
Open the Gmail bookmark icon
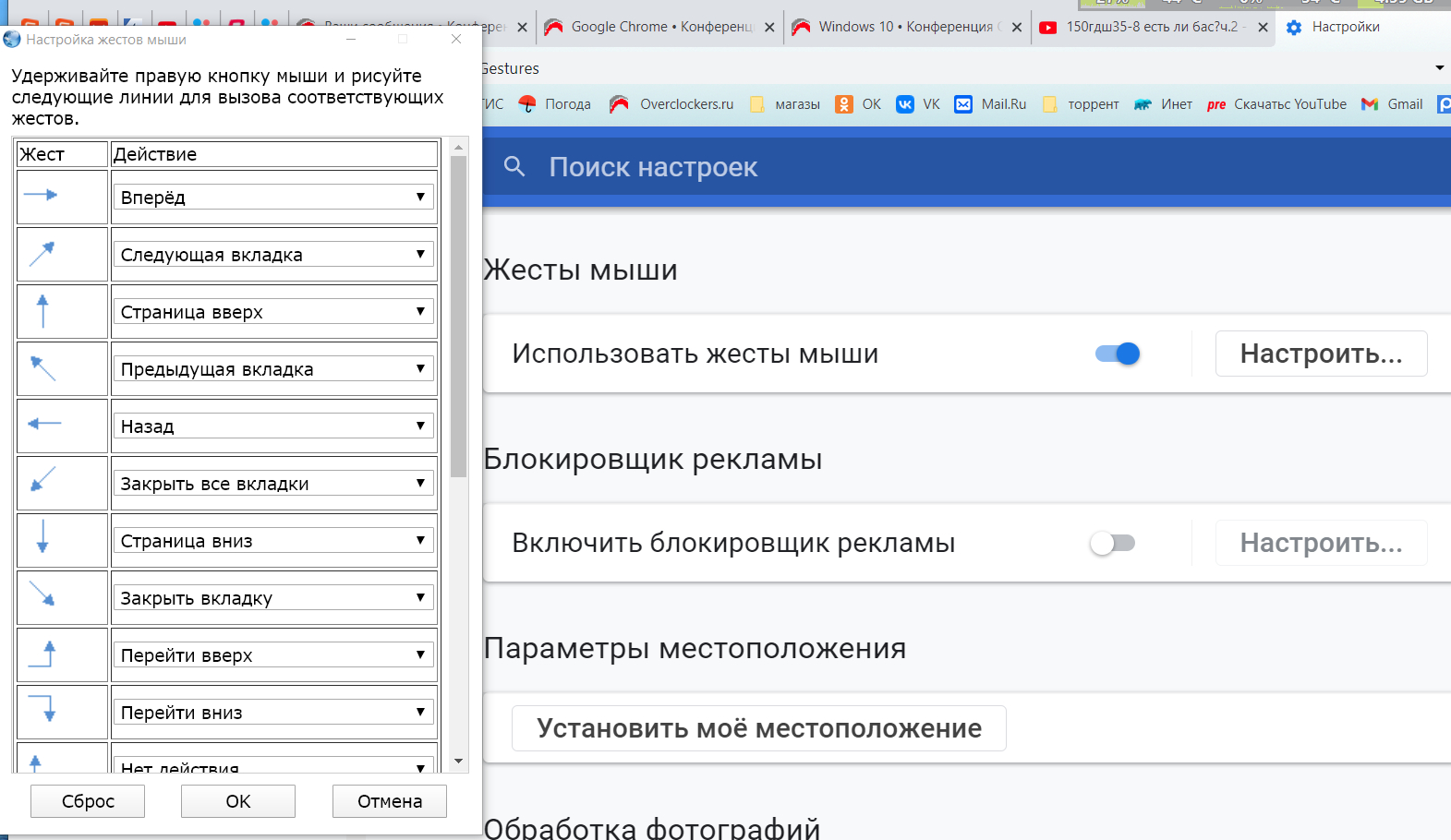coord(1370,104)
